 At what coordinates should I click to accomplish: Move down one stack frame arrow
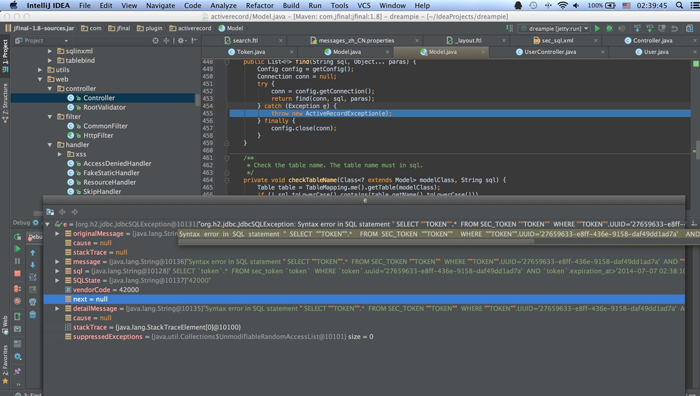click(x=33, y=265)
